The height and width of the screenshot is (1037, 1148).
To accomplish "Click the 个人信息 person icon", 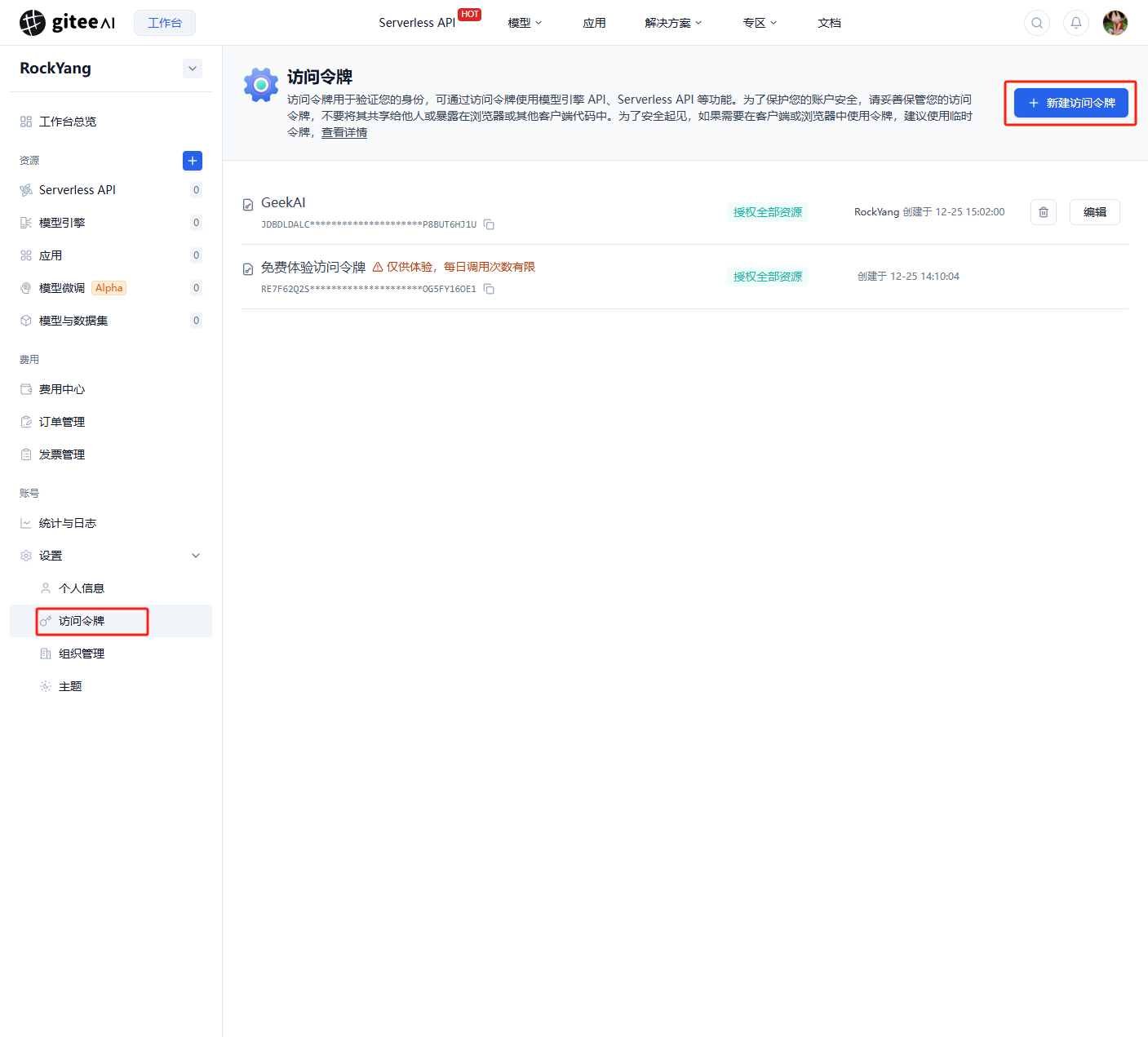I will click(x=46, y=588).
